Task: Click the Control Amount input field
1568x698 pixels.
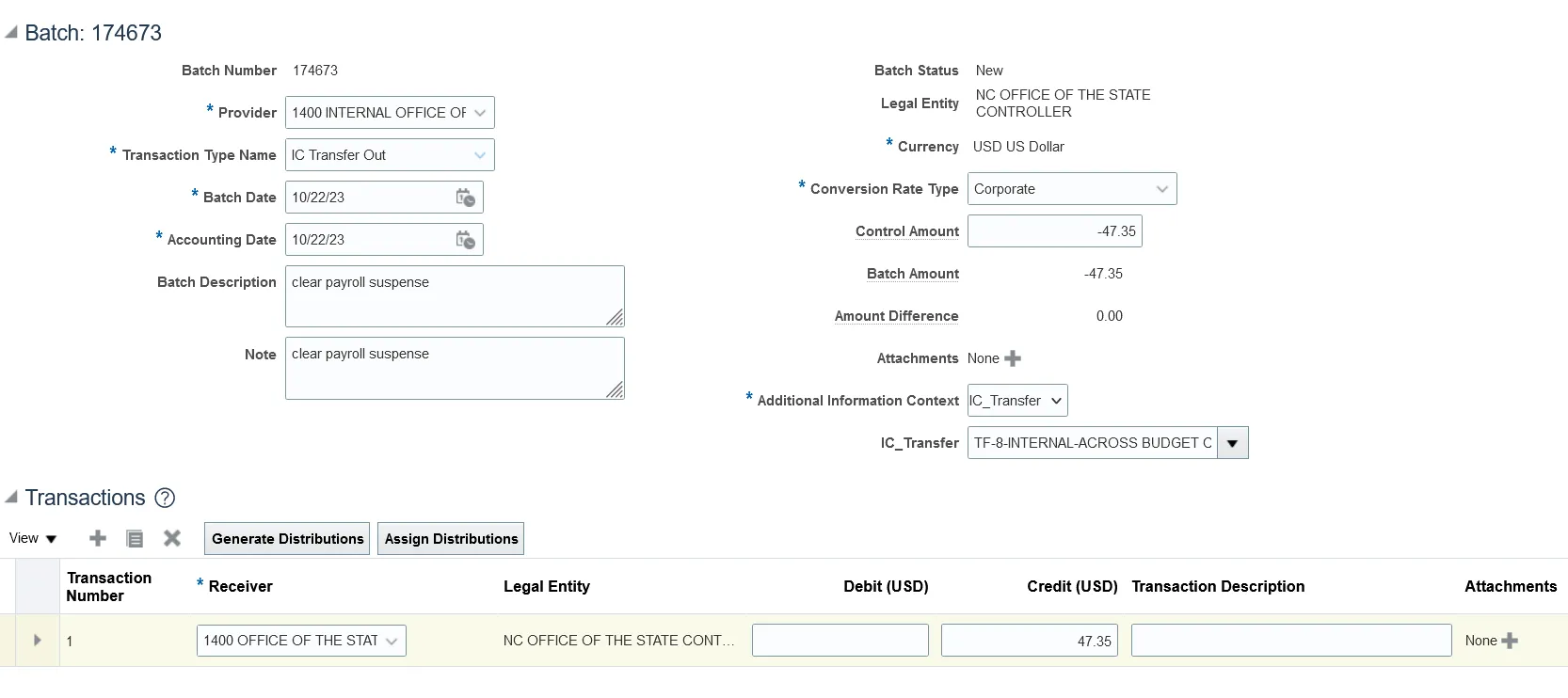Action: coord(1054,231)
